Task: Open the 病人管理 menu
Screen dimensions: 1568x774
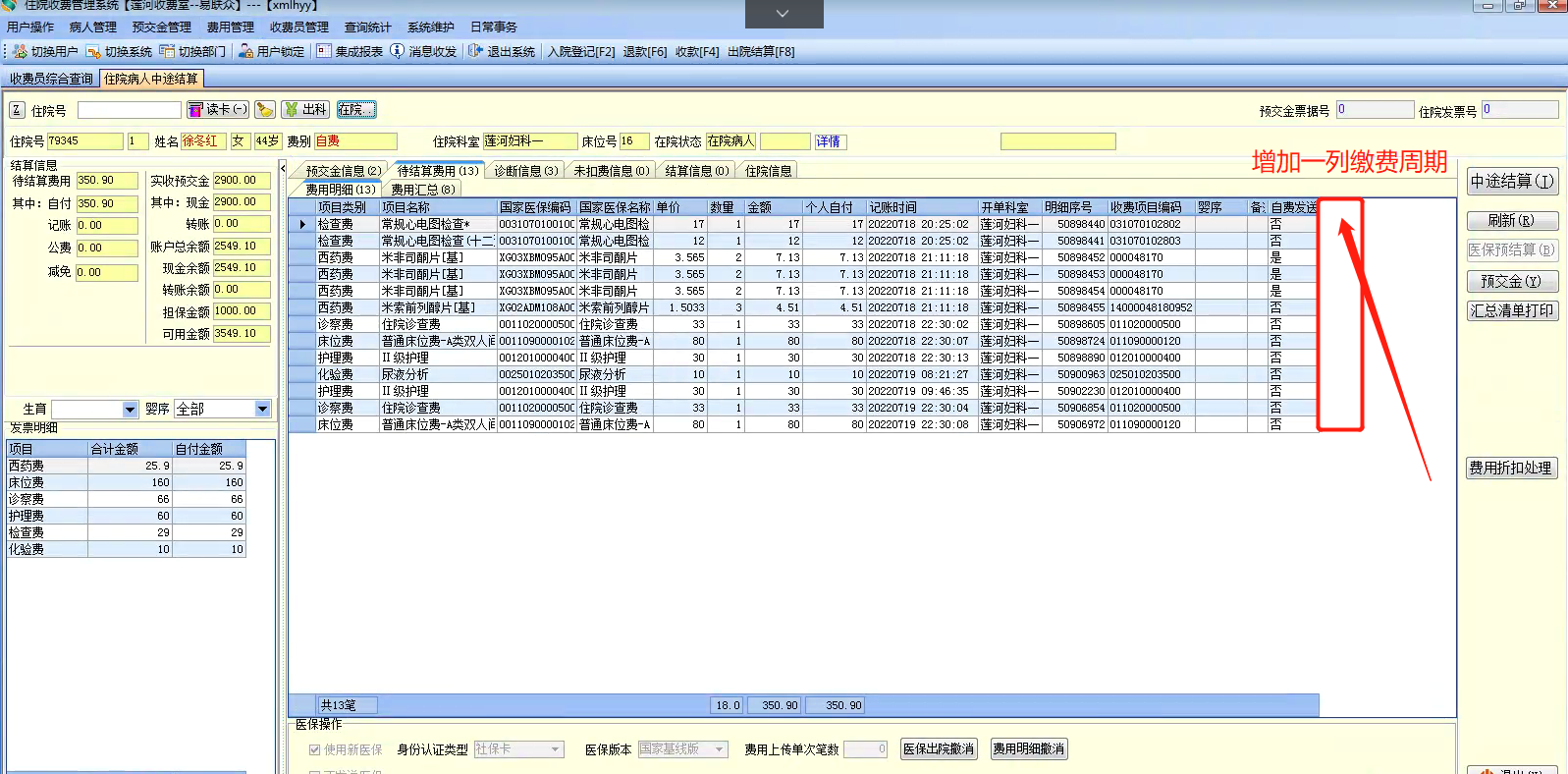Action: (x=93, y=28)
